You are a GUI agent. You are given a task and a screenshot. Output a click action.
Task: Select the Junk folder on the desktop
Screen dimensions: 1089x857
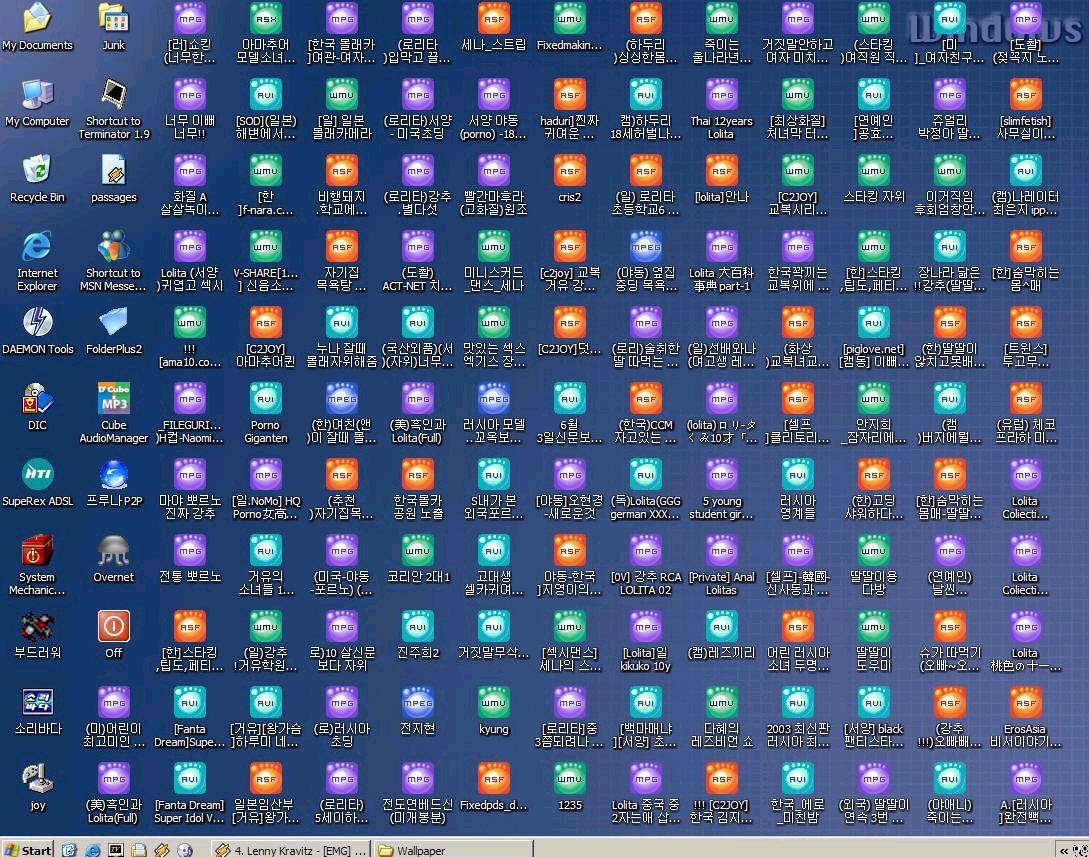coord(113,18)
